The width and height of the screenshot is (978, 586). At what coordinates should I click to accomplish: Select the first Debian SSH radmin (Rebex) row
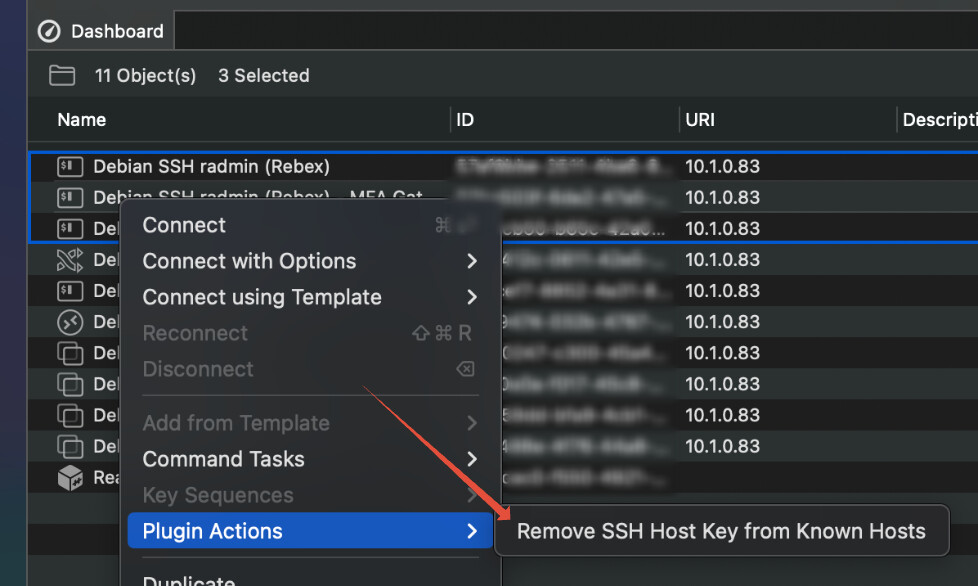(x=211, y=167)
